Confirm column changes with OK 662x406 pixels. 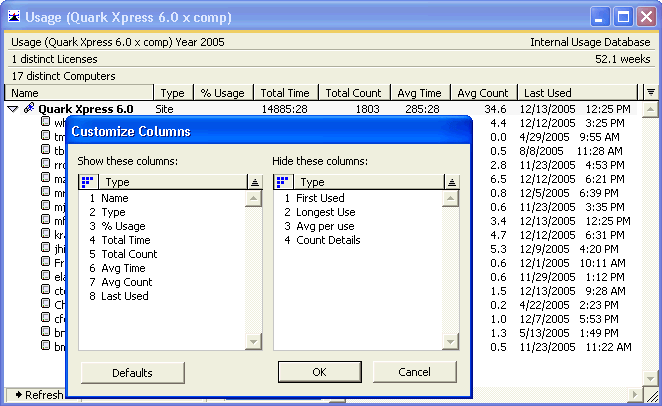click(x=320, y=372)
